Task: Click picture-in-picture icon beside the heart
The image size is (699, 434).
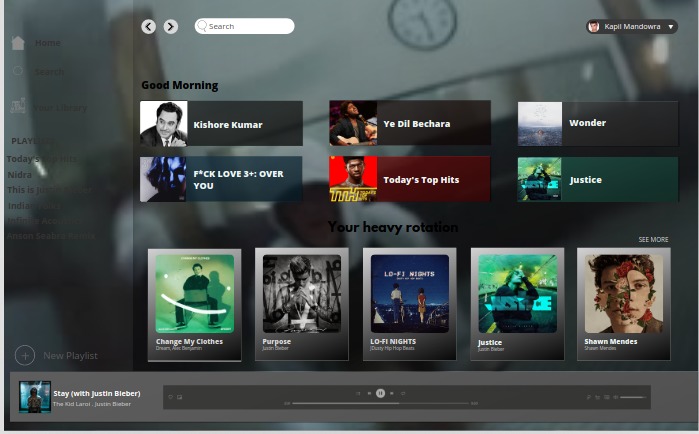Action: coord(179,397)
